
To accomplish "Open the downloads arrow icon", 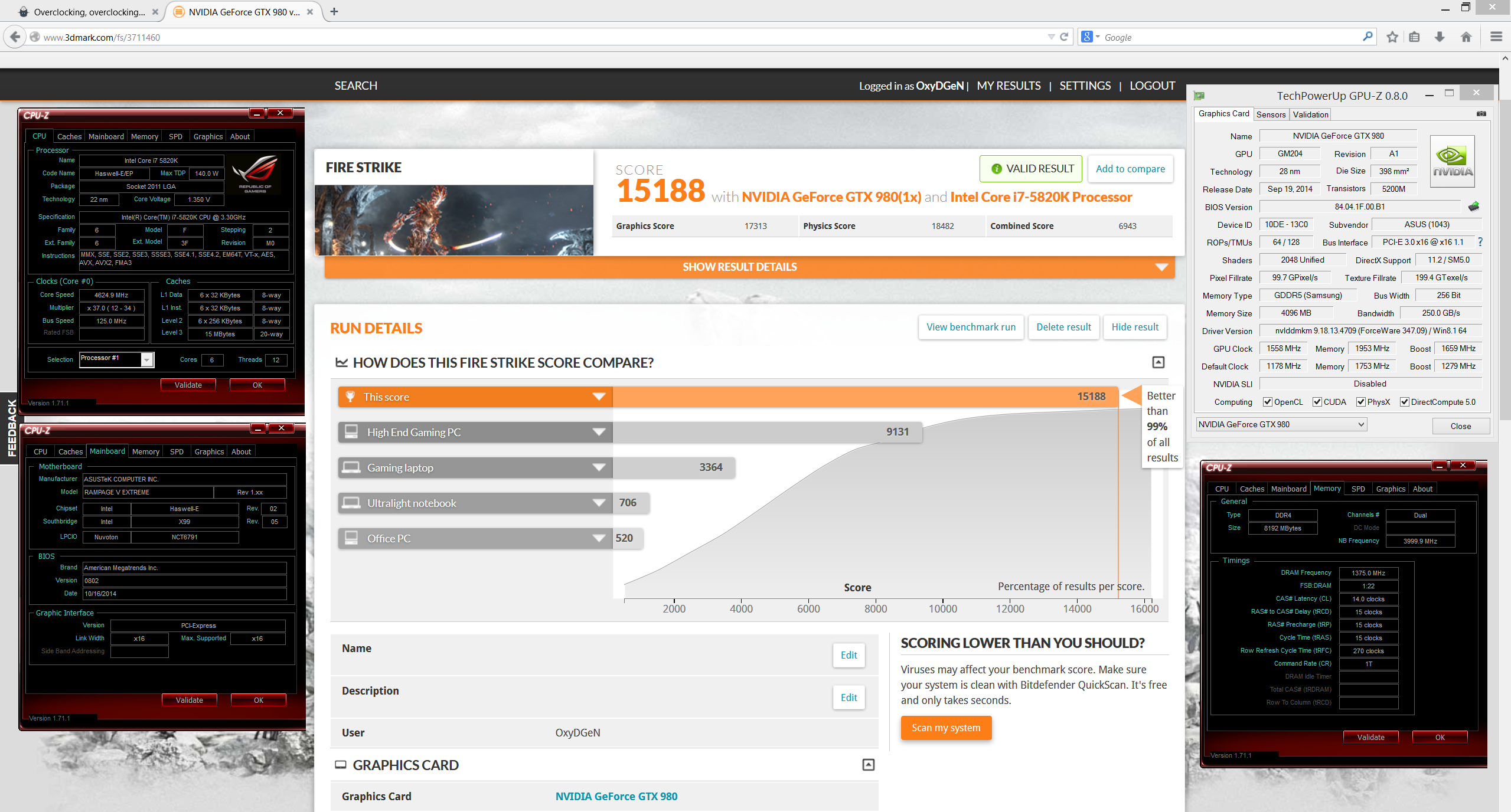I will pos(1440,37).
